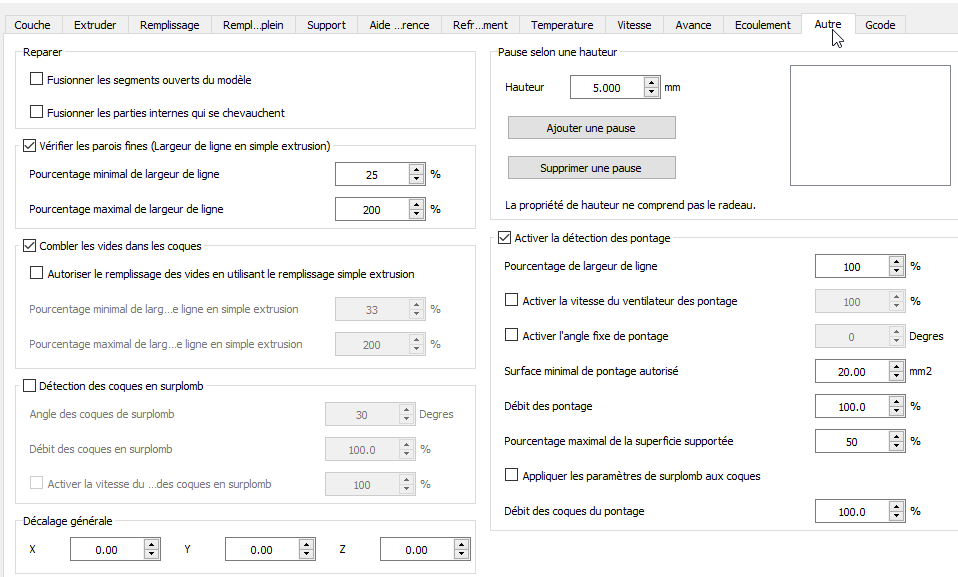Viewport: 958px width, 577px height.
Task: Select the Support tab
Action: (326, 25)
